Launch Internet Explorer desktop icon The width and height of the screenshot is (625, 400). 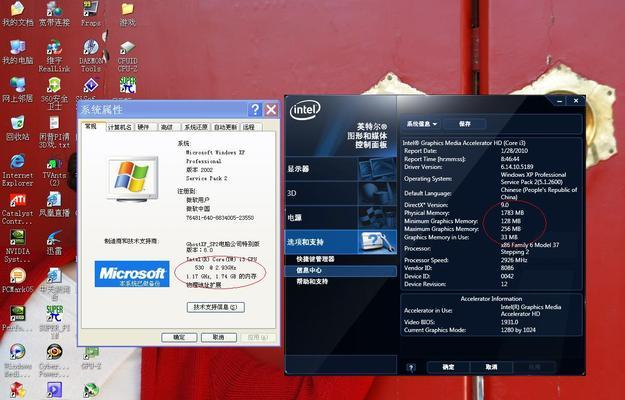(18, 171)
